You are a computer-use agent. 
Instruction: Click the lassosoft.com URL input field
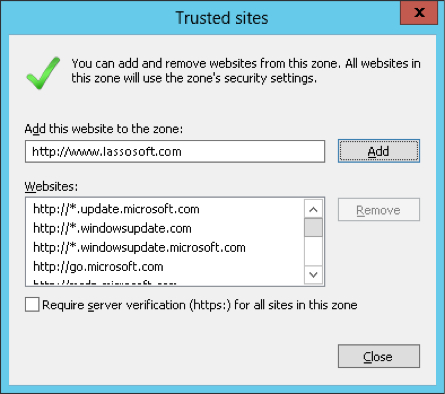175,152
